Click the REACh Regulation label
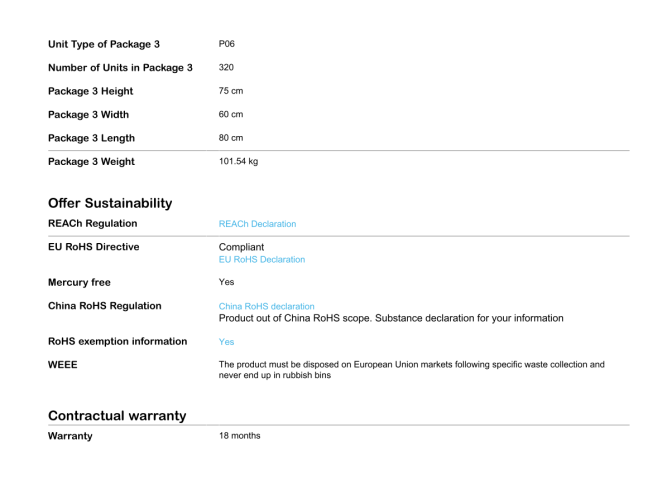The height and width of the screenshot is (500, 648). click(x=93, y=224)
